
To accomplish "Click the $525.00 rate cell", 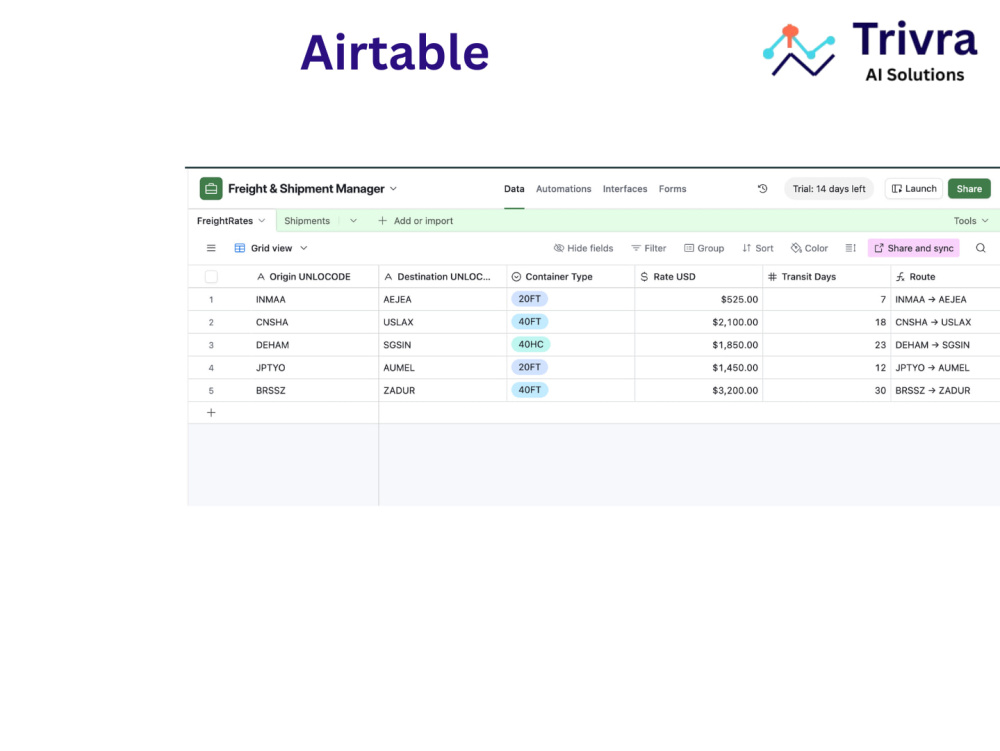I will pos(699,299).
